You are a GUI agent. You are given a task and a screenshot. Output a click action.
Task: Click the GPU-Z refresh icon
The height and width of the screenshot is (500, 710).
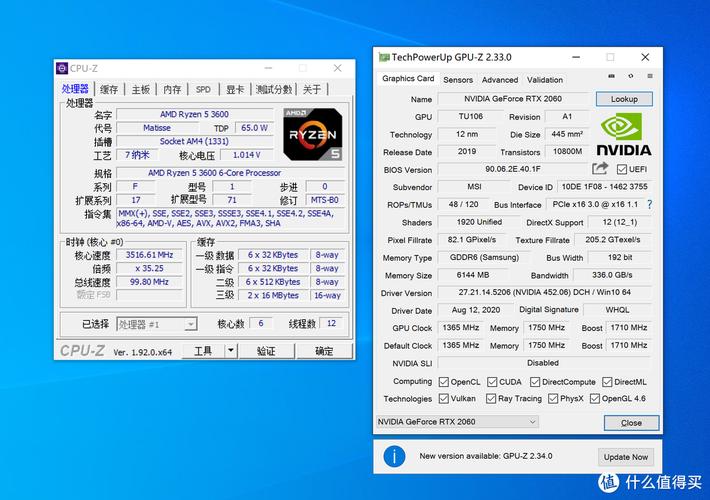point(631,76)
